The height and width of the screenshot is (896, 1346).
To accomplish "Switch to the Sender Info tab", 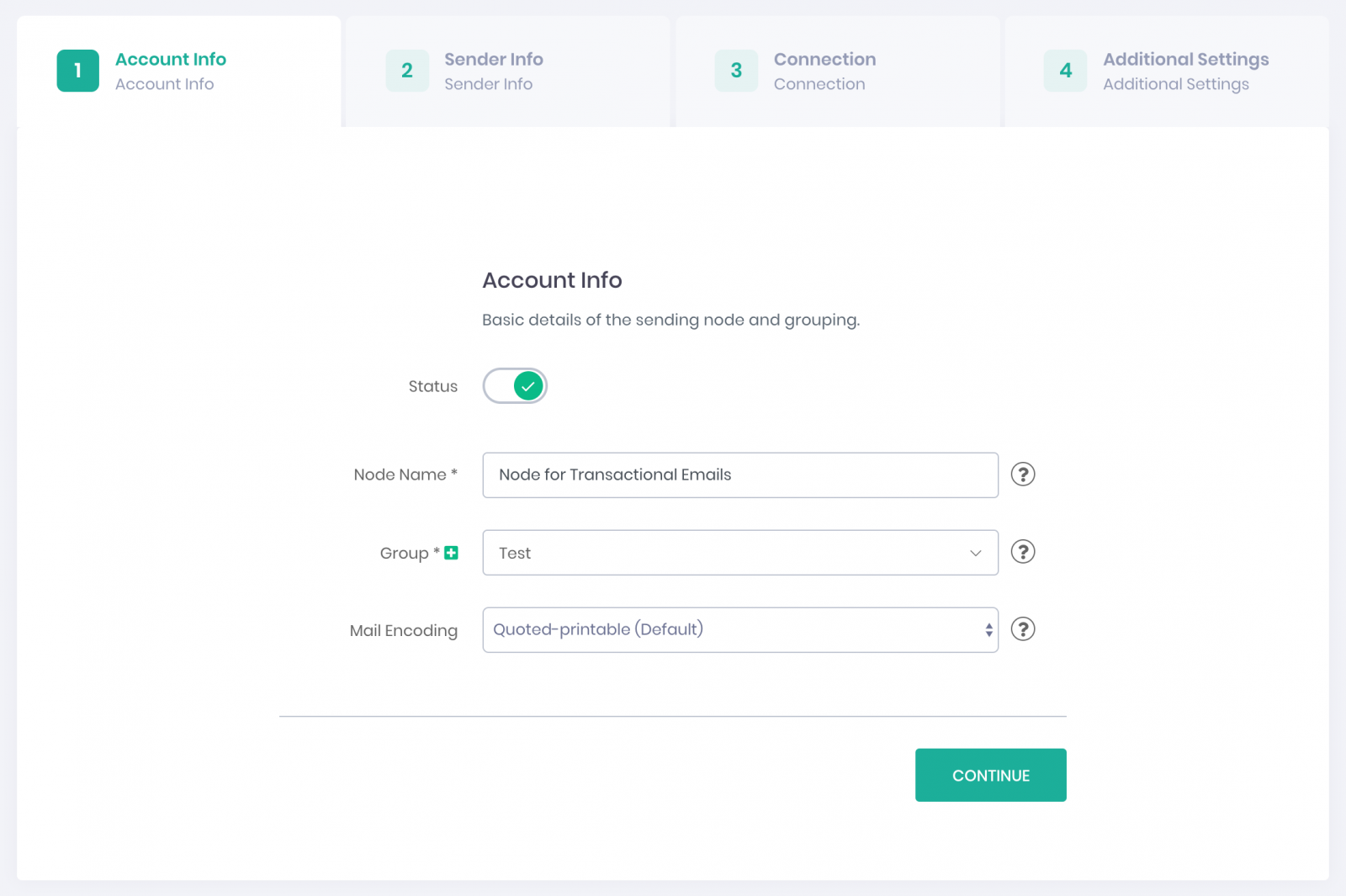I will click(494, 60).
